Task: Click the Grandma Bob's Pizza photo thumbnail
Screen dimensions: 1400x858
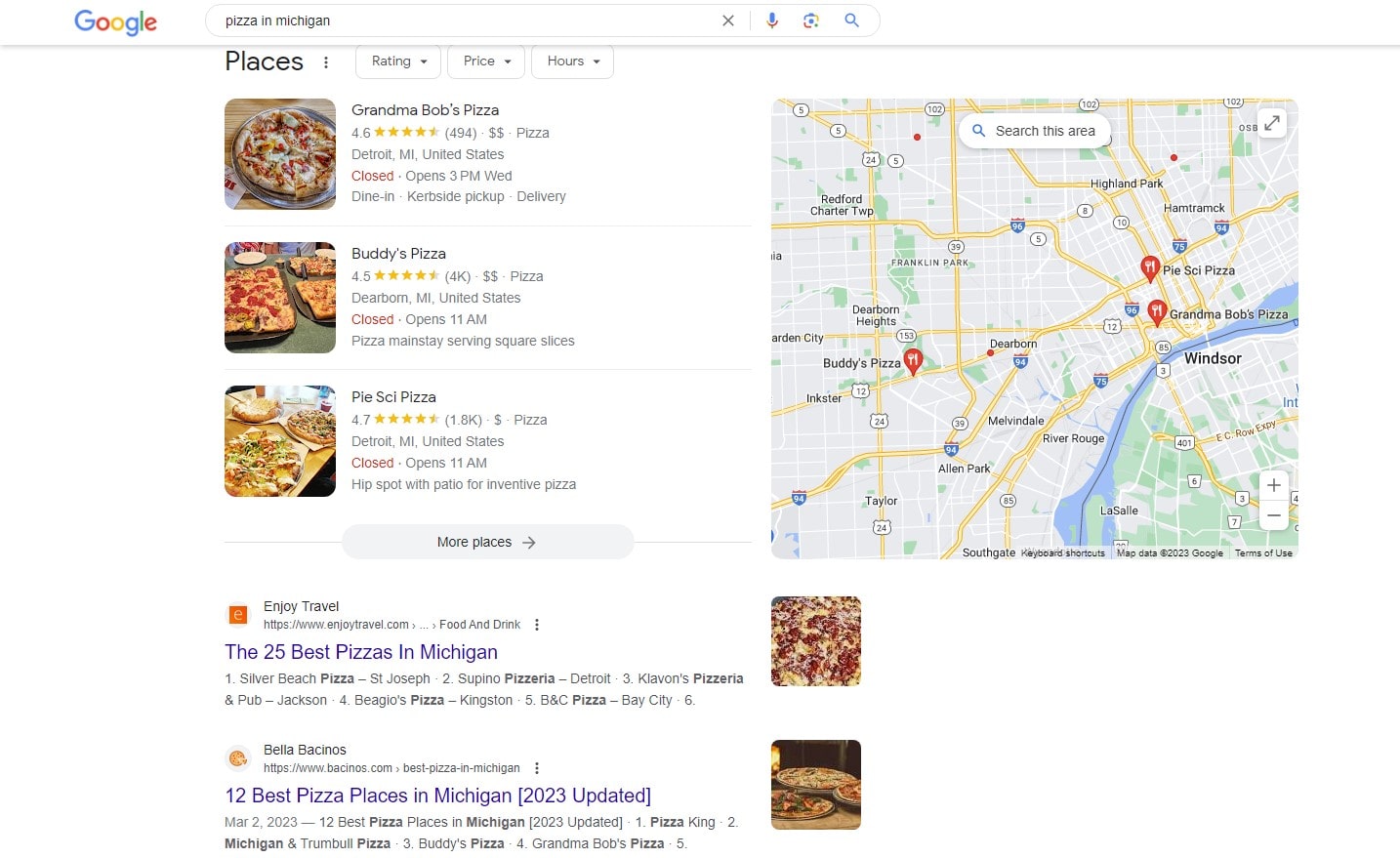Action: pyautogui.click(x=279, y=153)
